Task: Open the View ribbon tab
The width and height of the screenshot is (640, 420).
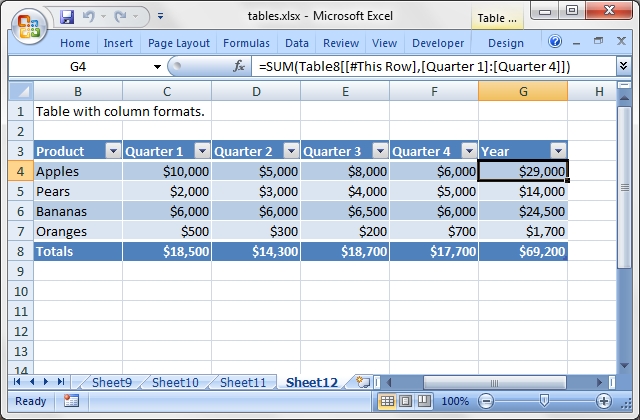Action: [384, 43]
